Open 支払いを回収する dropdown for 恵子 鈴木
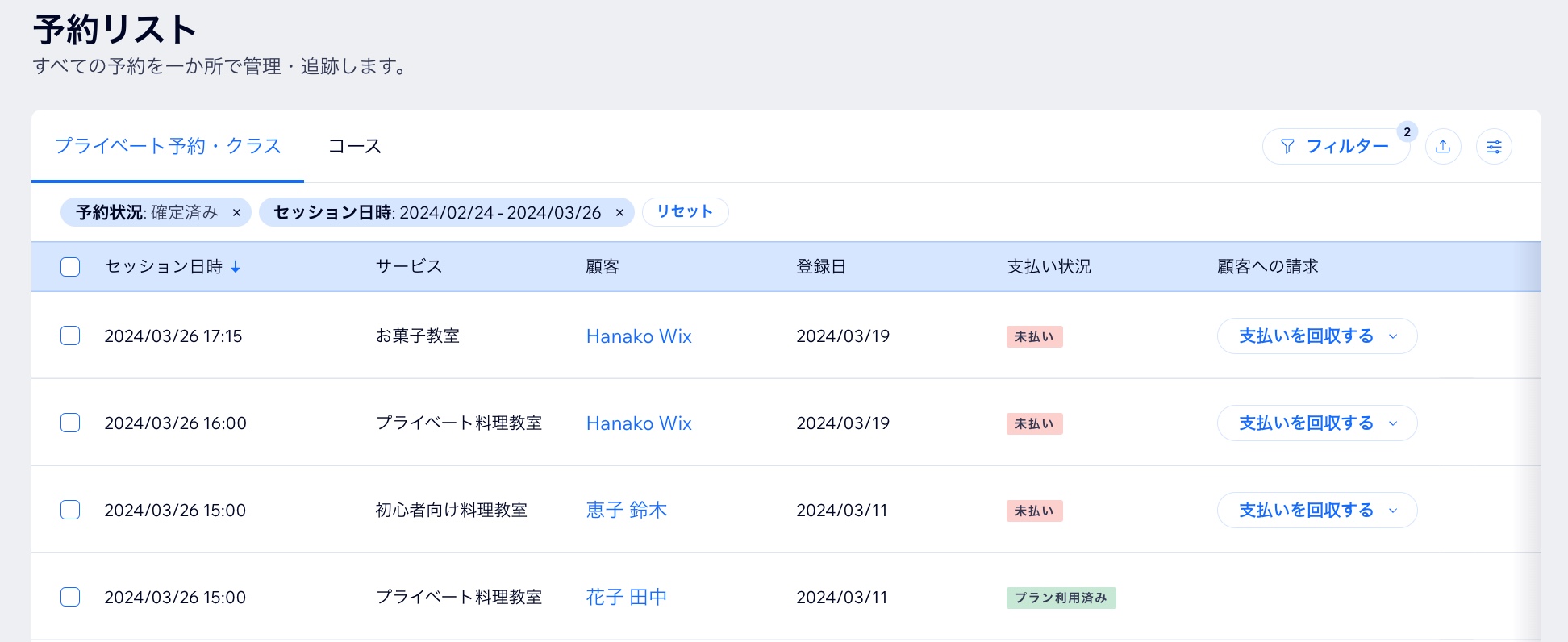Screen dimensions: 1568x642 [1392, 511]
